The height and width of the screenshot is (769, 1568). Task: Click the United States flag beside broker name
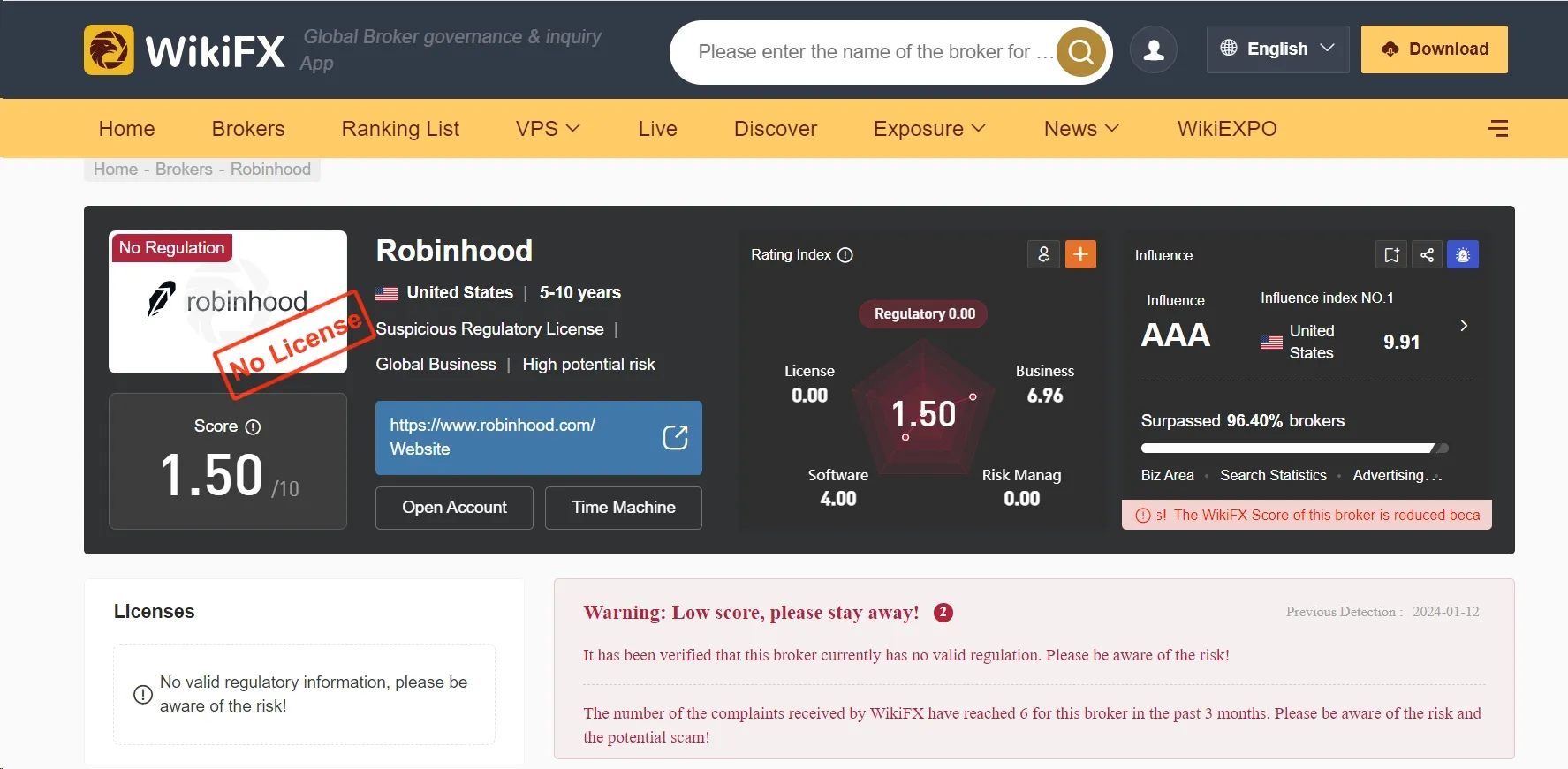(386, 293)
